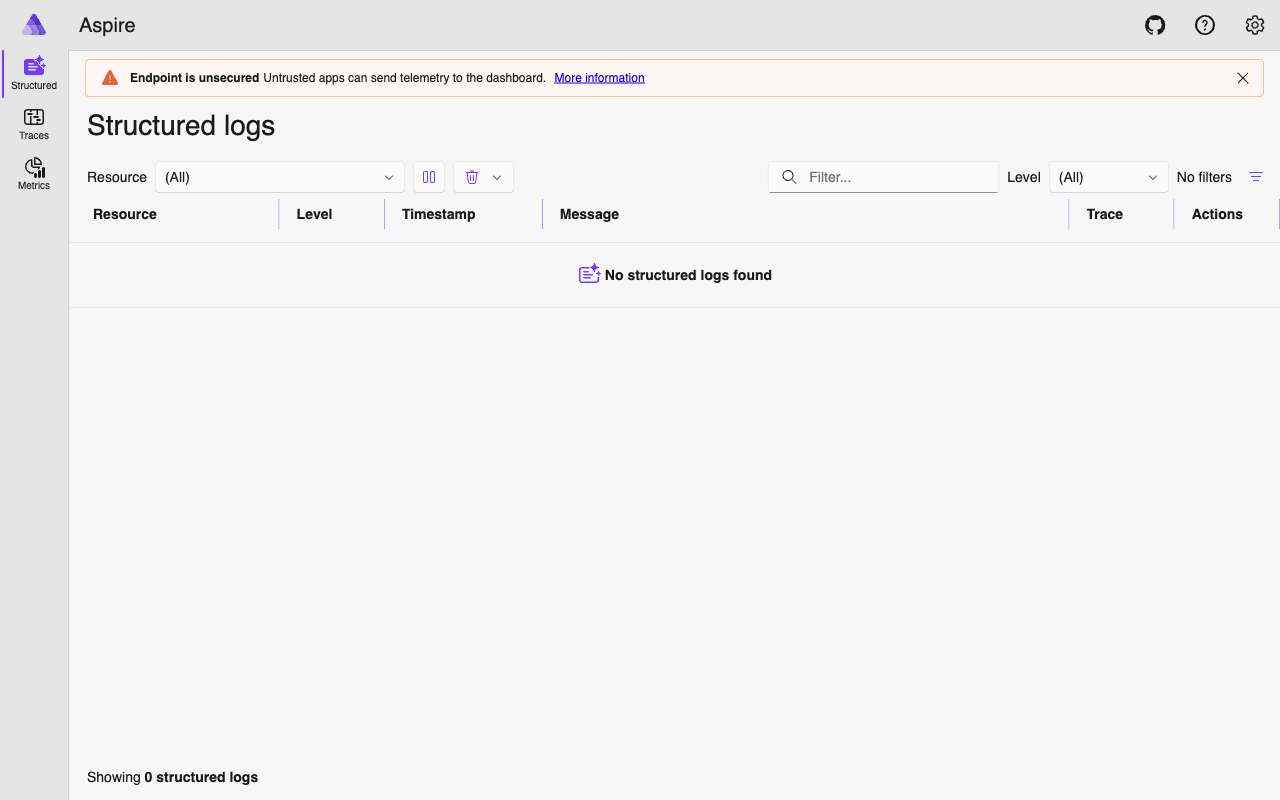Expand the Resource (All) combo box
Screen dimensions: 1280x800
279,177
